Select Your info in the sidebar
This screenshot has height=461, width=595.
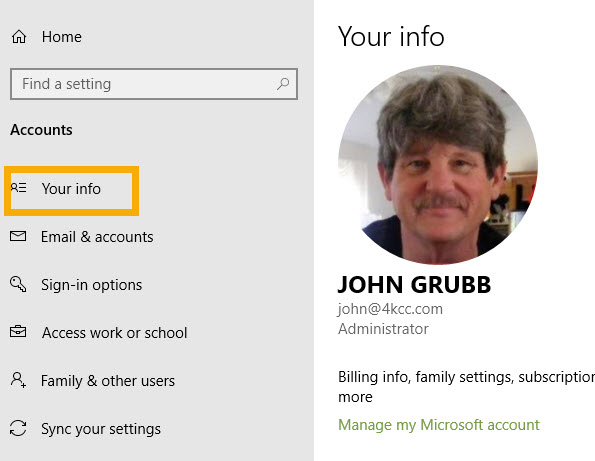[71, 189]
